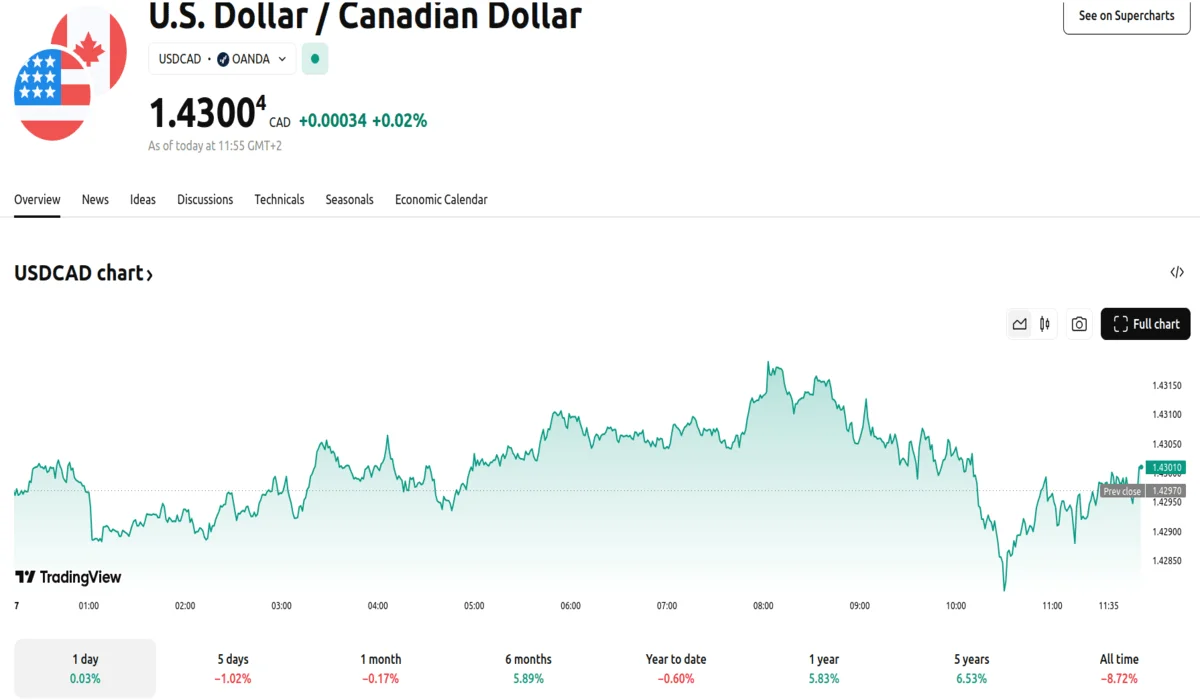
Task: Click the 1.43010 current price label
Action: click(x=1167, y=467)
